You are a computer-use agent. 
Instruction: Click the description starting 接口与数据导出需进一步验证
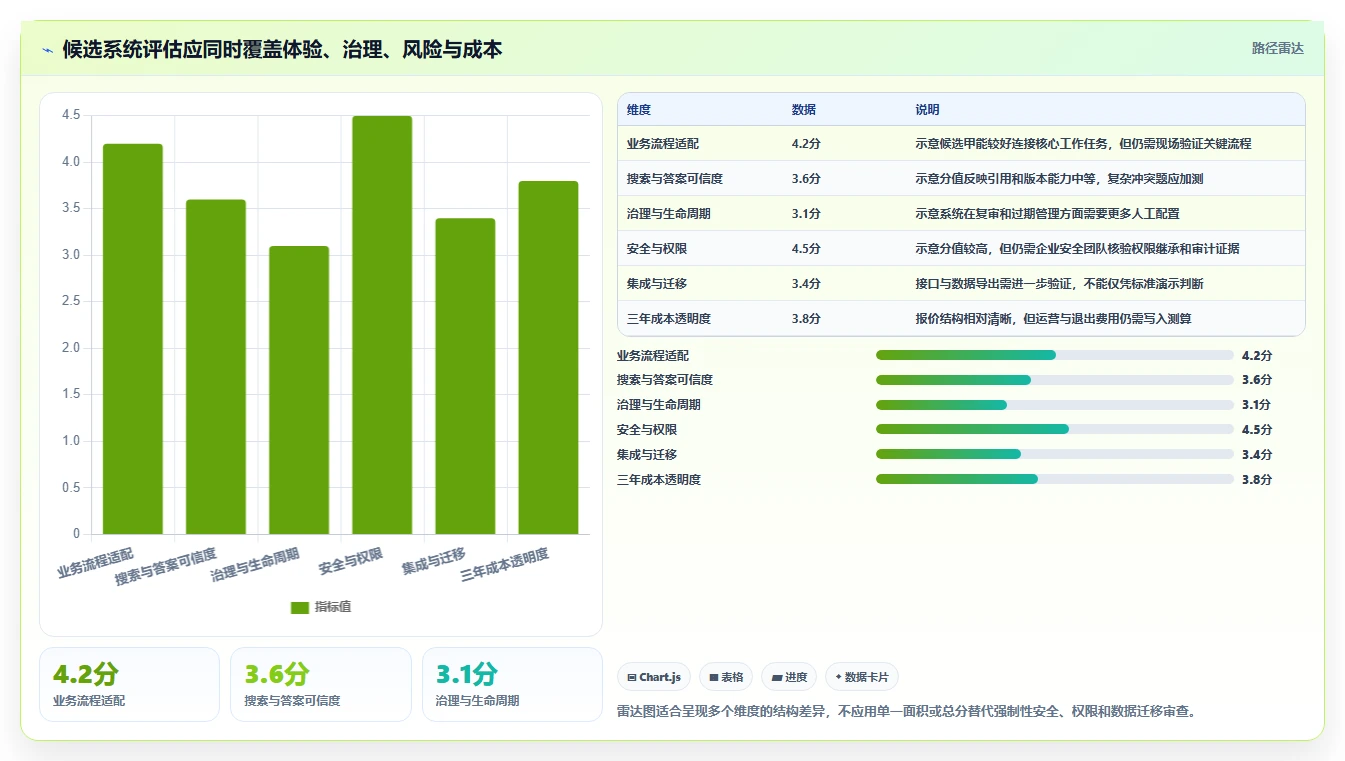pyautogui.click(x=1059, y=284)
